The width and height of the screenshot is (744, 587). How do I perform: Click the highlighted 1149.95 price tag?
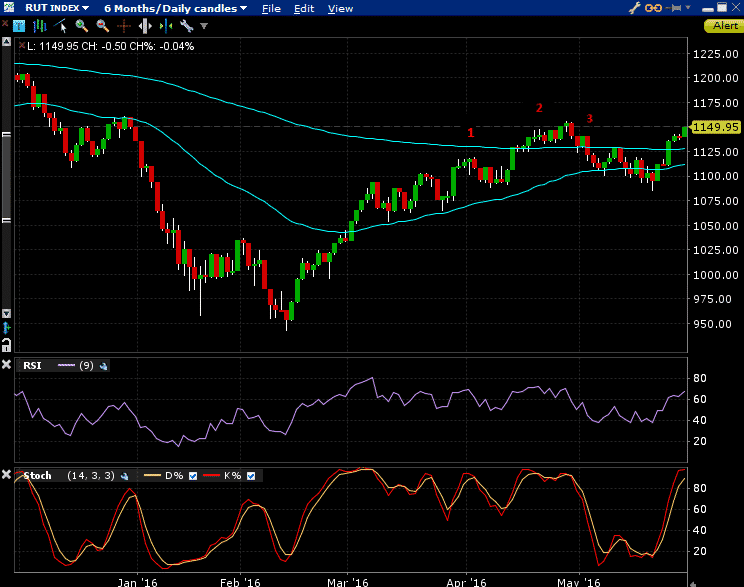pyautogui.click(x=716, y=127)
